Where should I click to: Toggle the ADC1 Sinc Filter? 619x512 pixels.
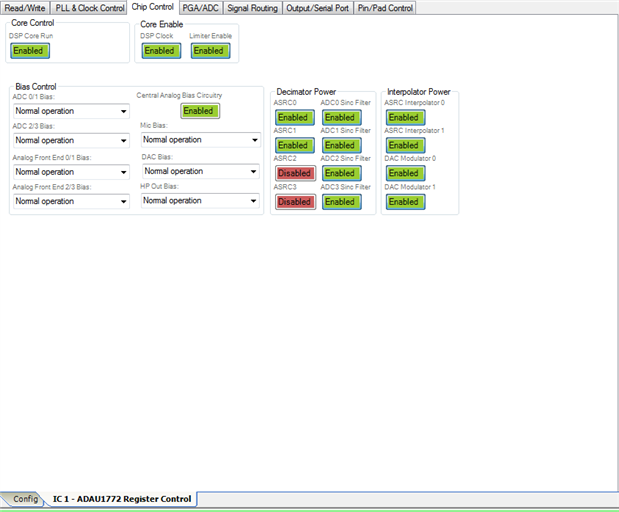click(x=341, y=146)
